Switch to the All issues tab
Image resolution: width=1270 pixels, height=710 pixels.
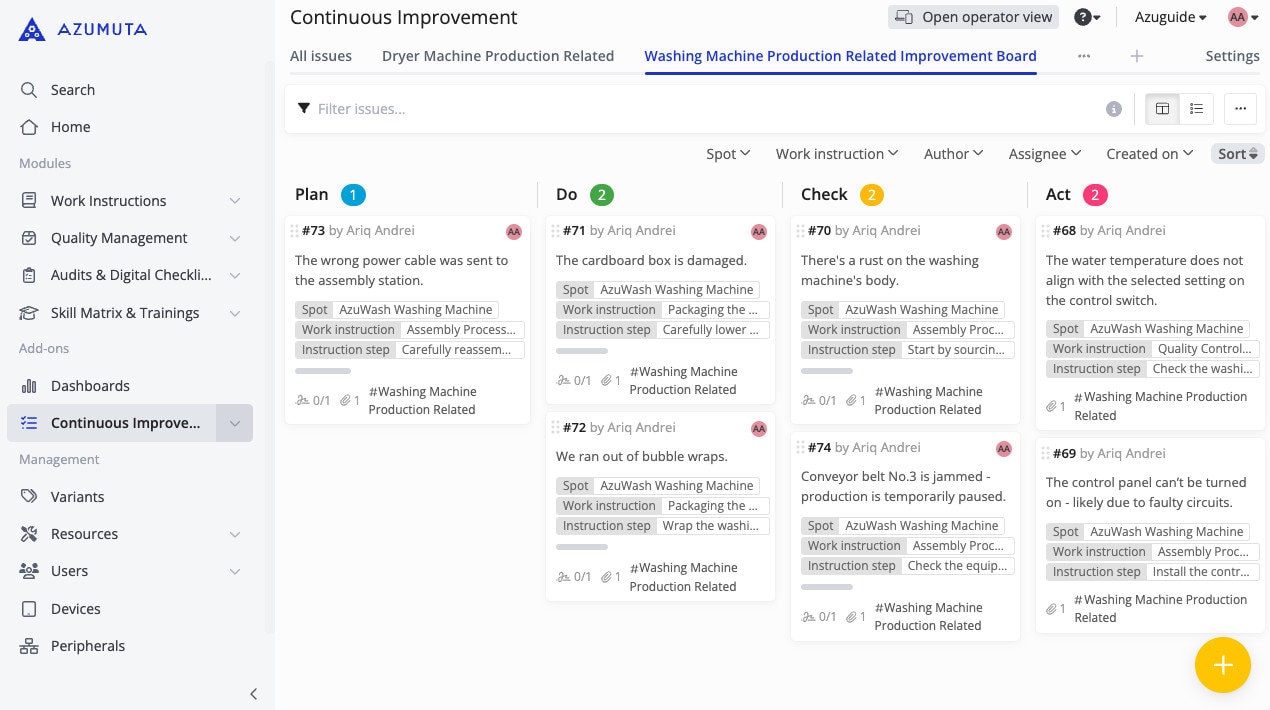320,56
